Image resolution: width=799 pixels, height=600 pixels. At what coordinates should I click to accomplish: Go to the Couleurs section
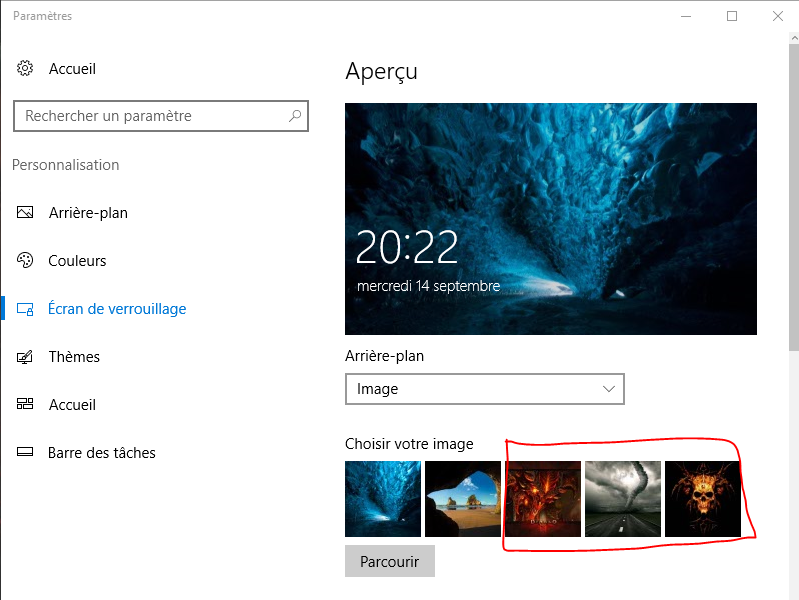[77, 260]
